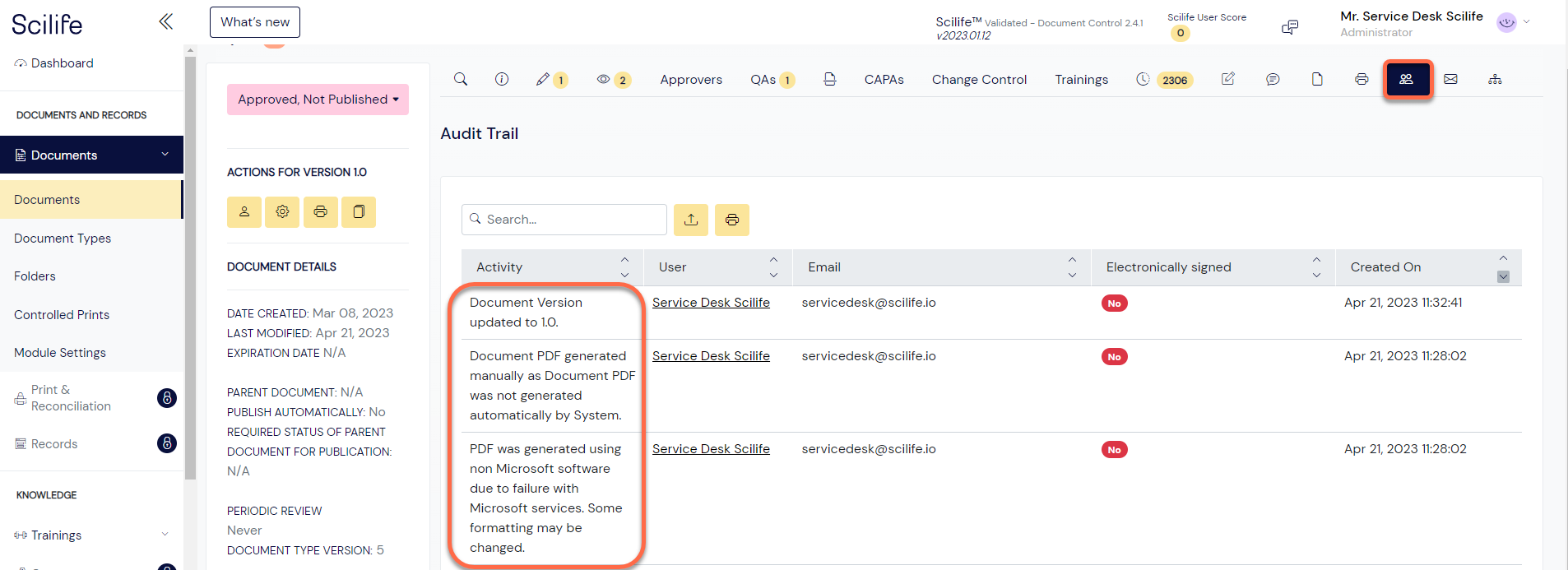Open Print & Reconciliation in sidebar
The width and height of the screenshot is (1568, 570).
tap(71, 398)
